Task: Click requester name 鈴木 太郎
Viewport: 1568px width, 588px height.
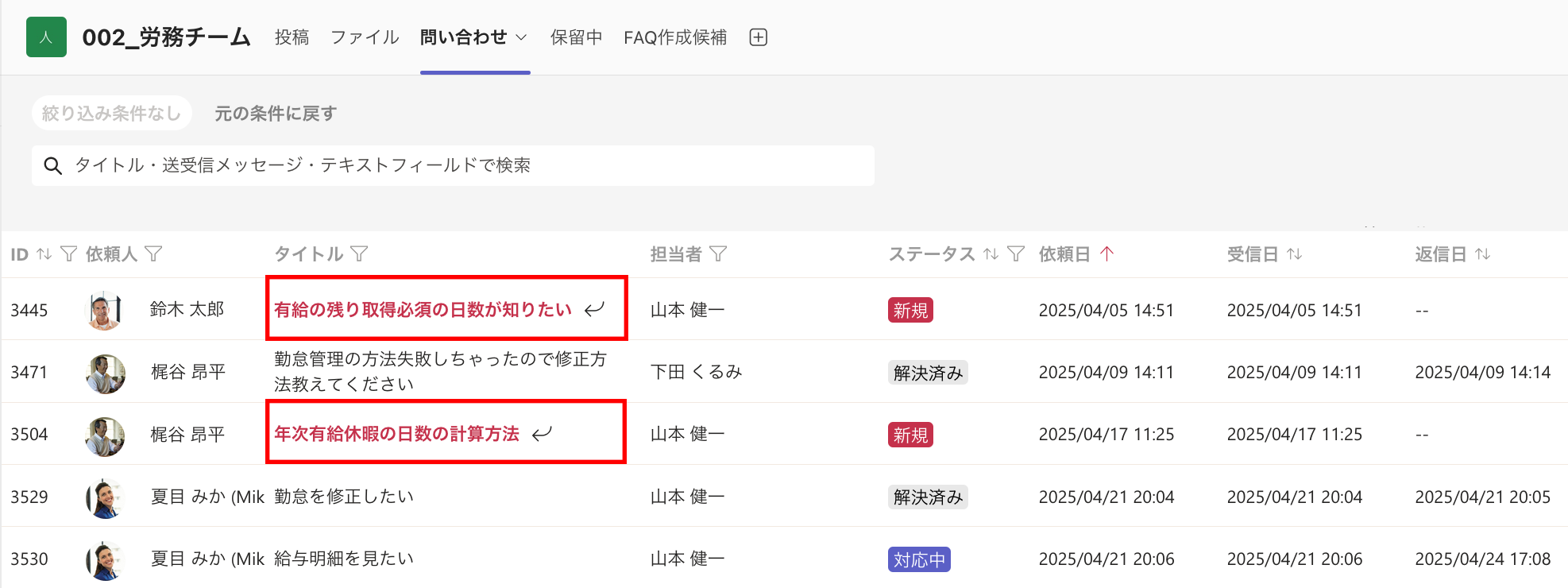Action: [187, 309]
